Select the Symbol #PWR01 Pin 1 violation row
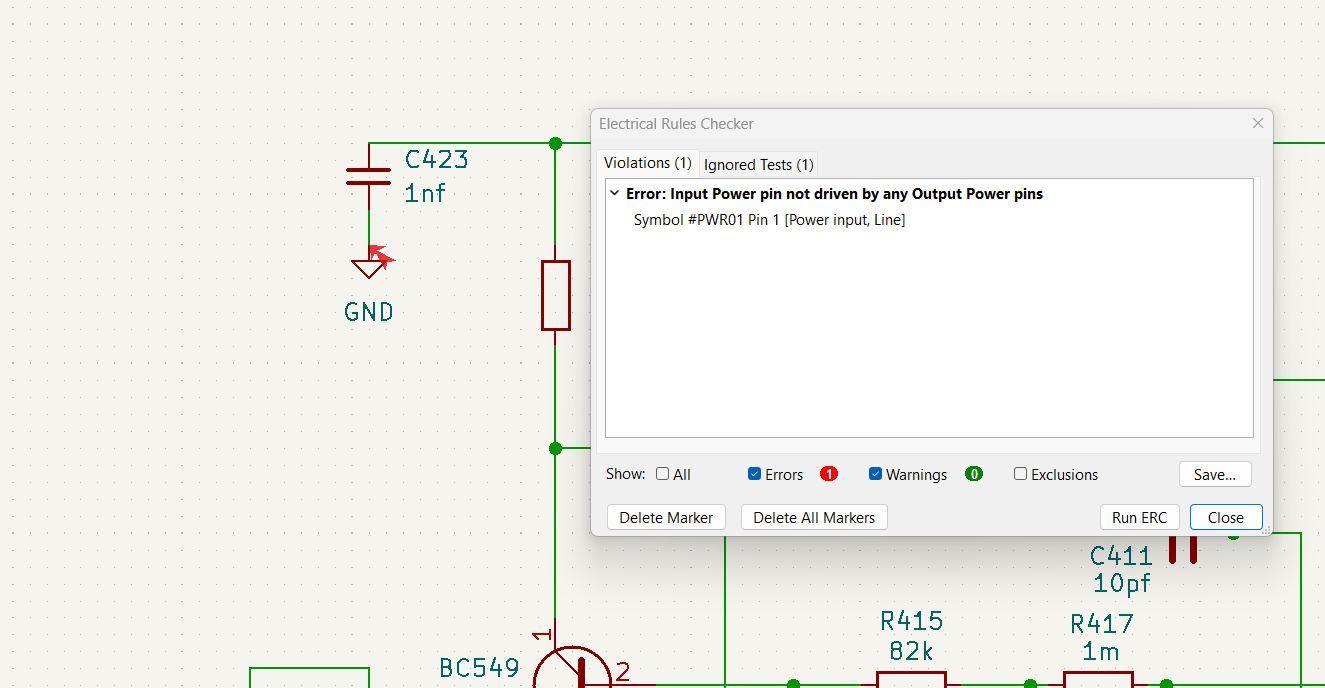1325x688 pixels. 769,220
